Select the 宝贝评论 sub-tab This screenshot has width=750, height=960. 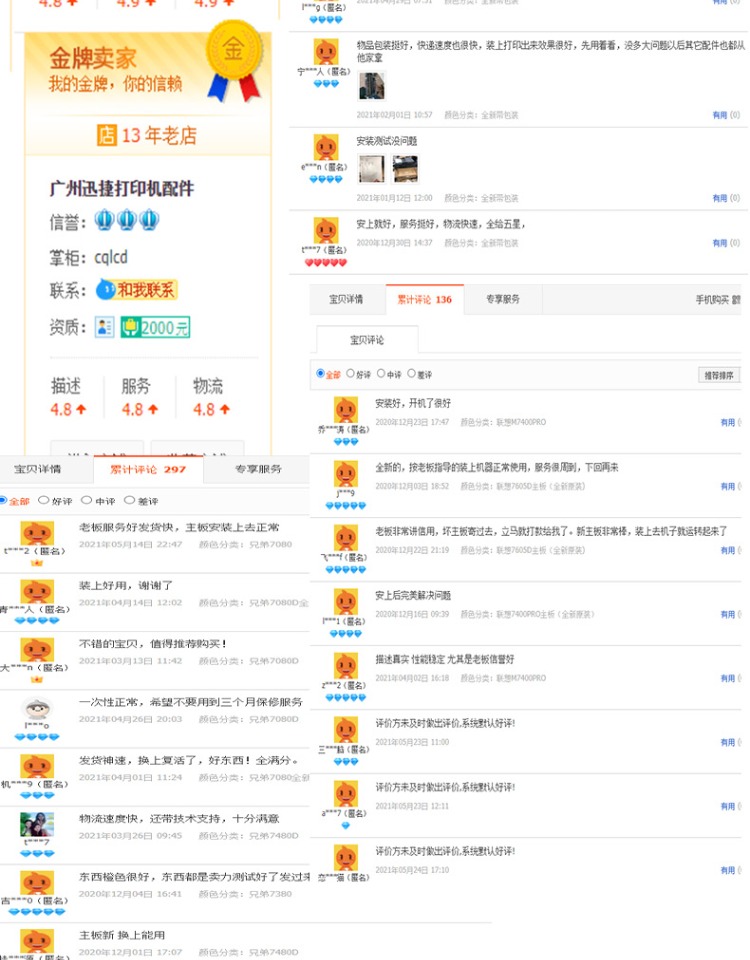click(x=367, y=340)
